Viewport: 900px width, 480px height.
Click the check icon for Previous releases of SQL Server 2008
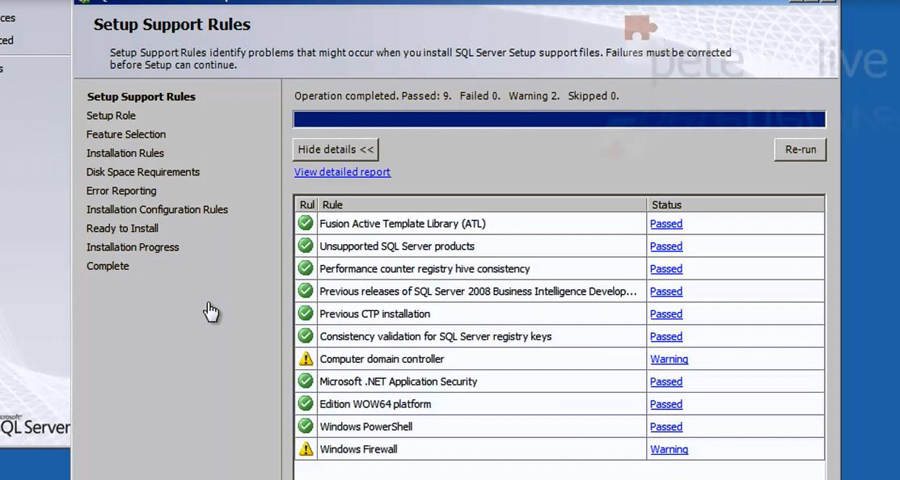tap(305, 291)
